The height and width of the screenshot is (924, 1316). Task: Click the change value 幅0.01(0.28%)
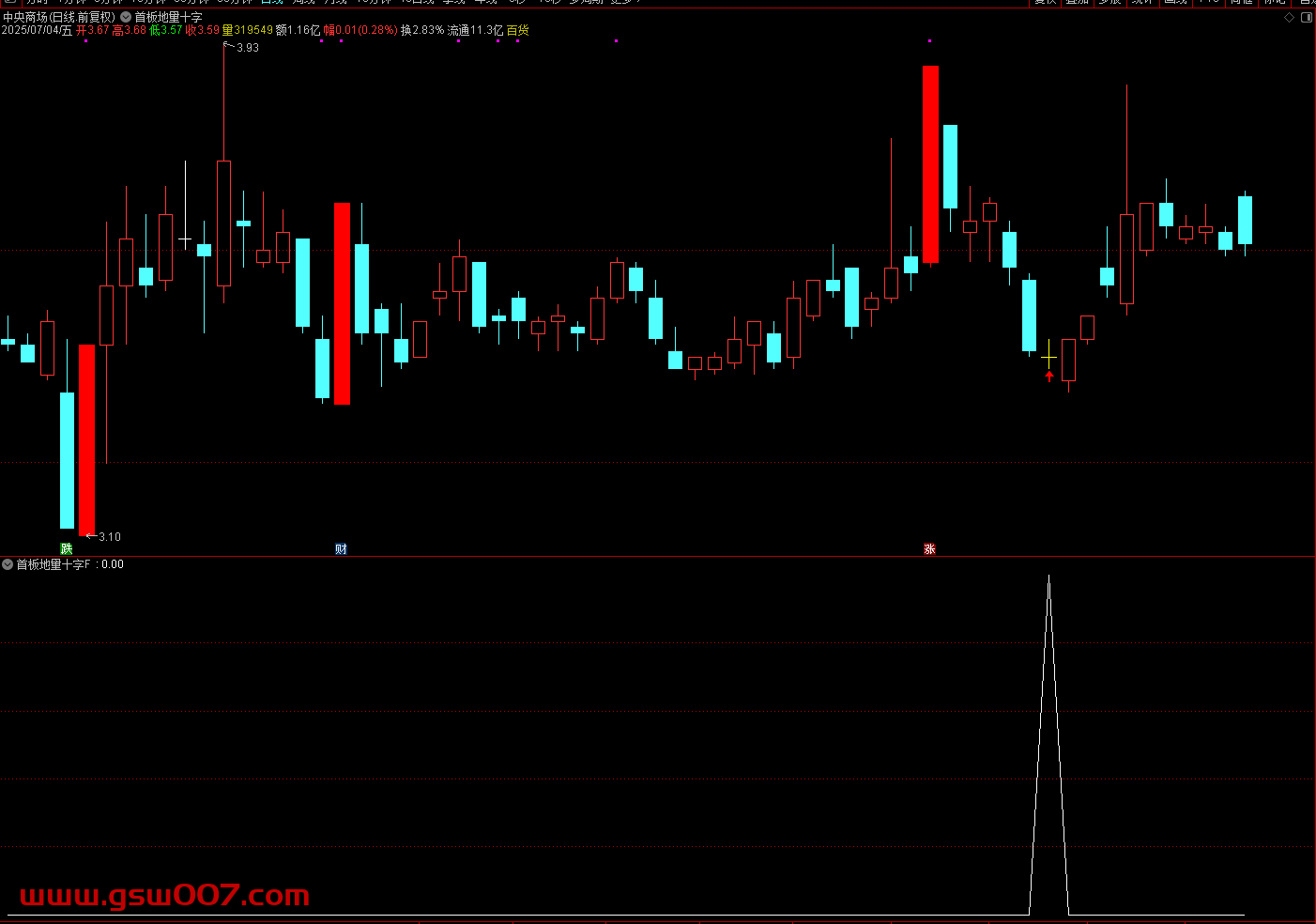pyautogui.click(x=360, y=30)
